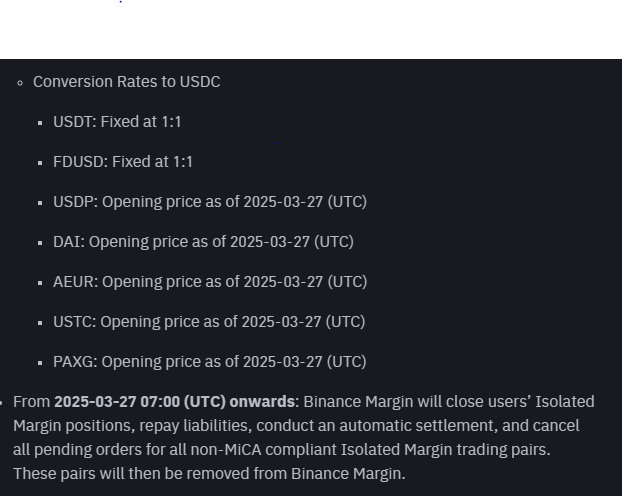The image size is (622, 496).
Task: Click the DAI opening price line
Action: click(203, 242)
